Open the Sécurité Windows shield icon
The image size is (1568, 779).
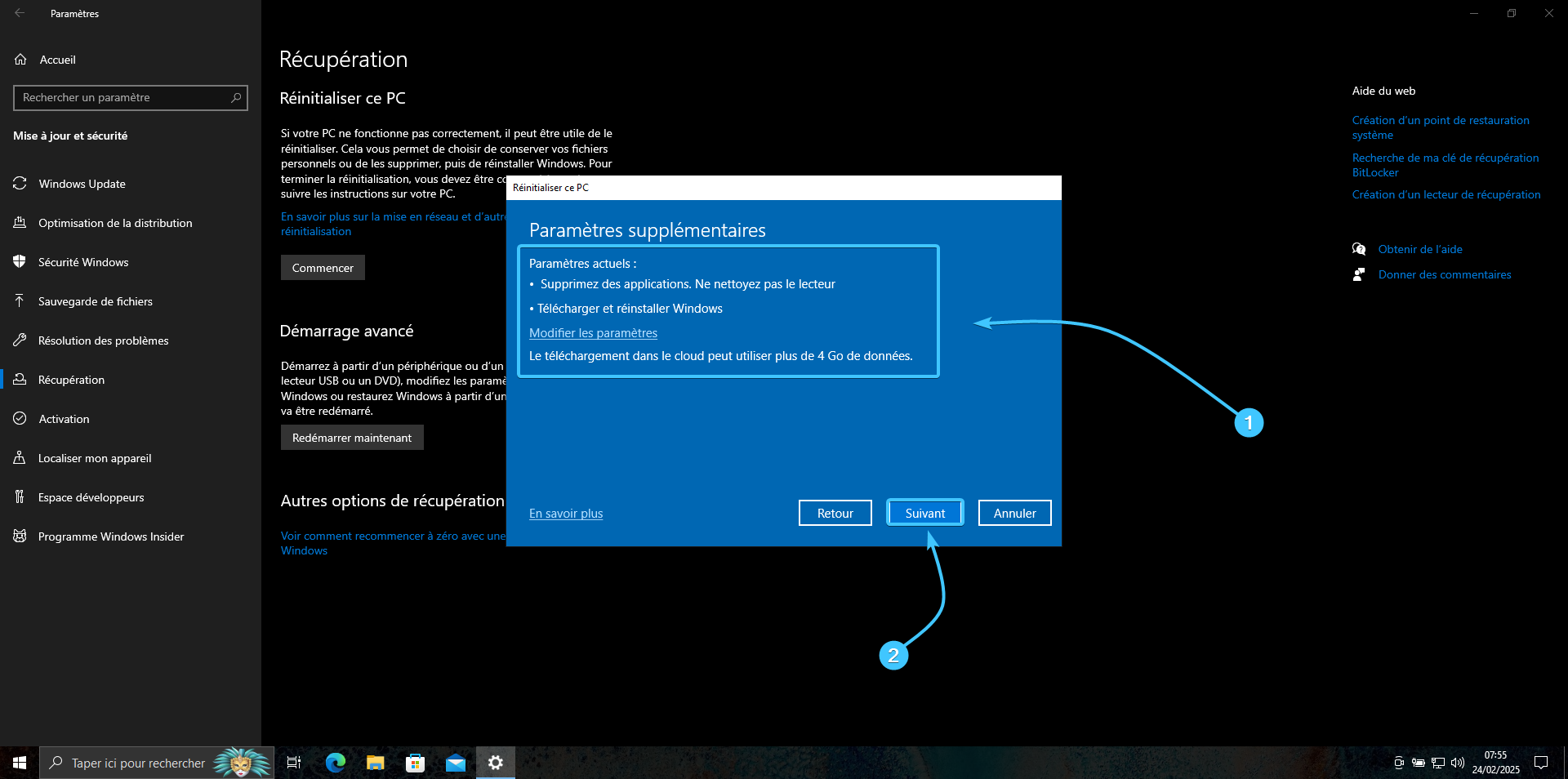click(20, 262)
